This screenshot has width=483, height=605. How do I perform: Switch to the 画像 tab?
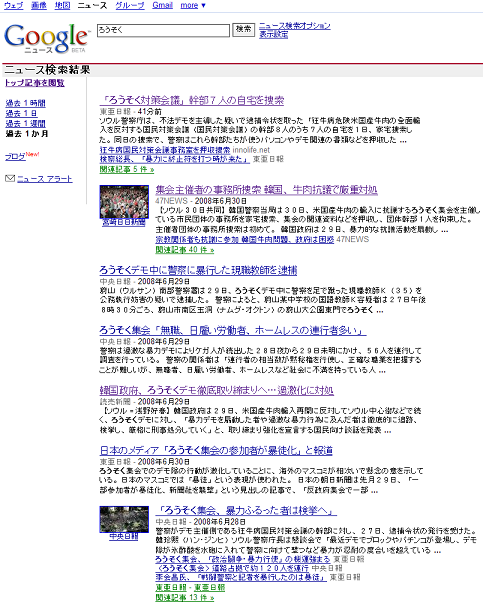click(x=39, y=5)
